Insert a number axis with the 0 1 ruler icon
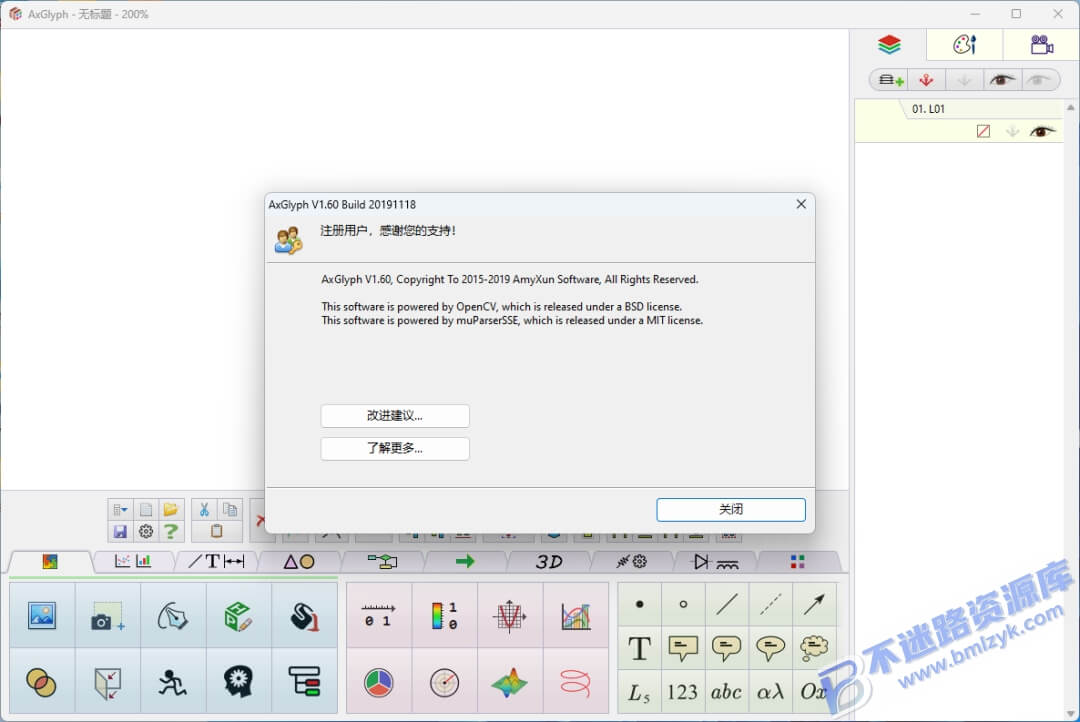1080x722 pixels. click(x=379, y=615)
